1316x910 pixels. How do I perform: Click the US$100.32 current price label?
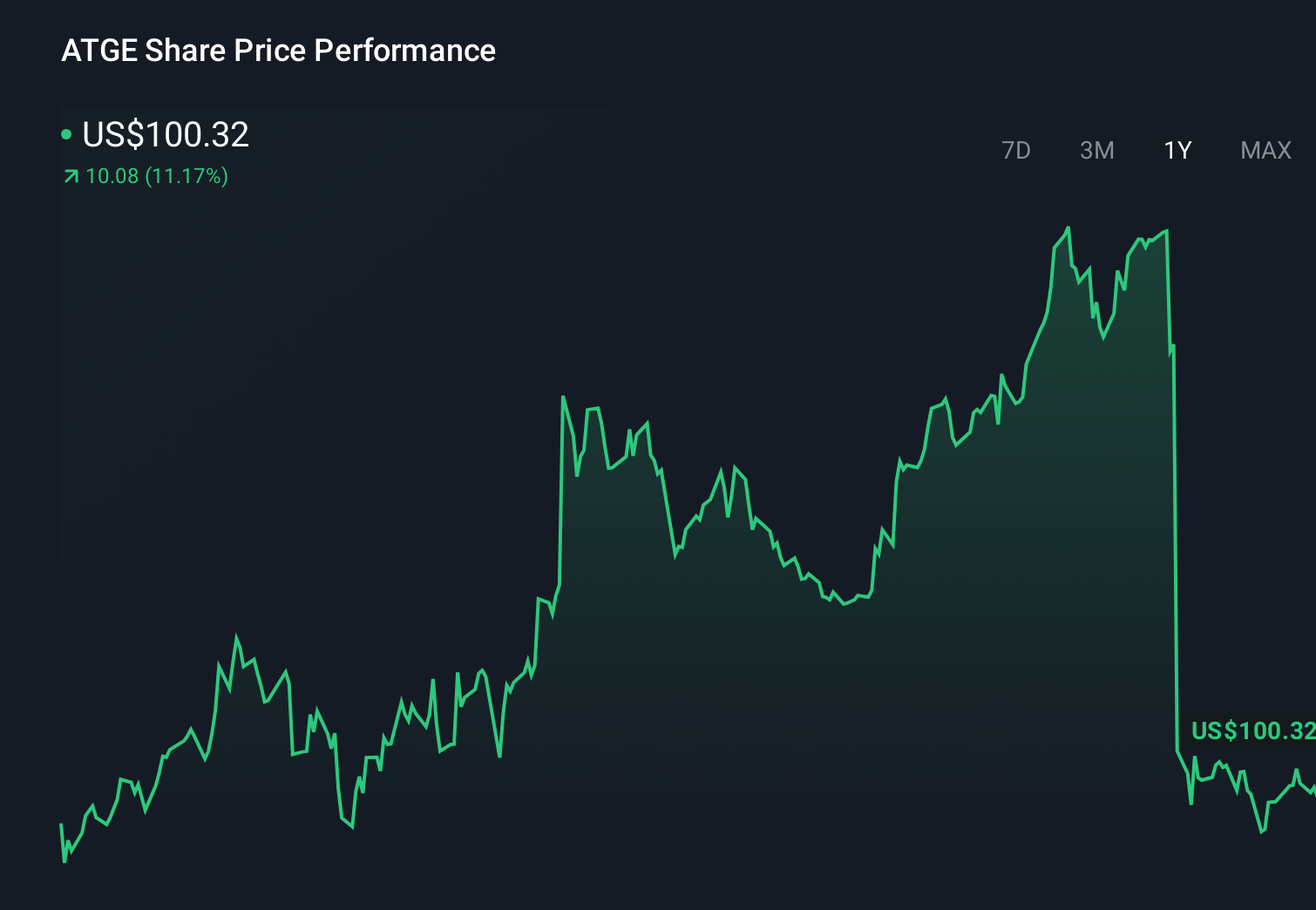point(165,135)
